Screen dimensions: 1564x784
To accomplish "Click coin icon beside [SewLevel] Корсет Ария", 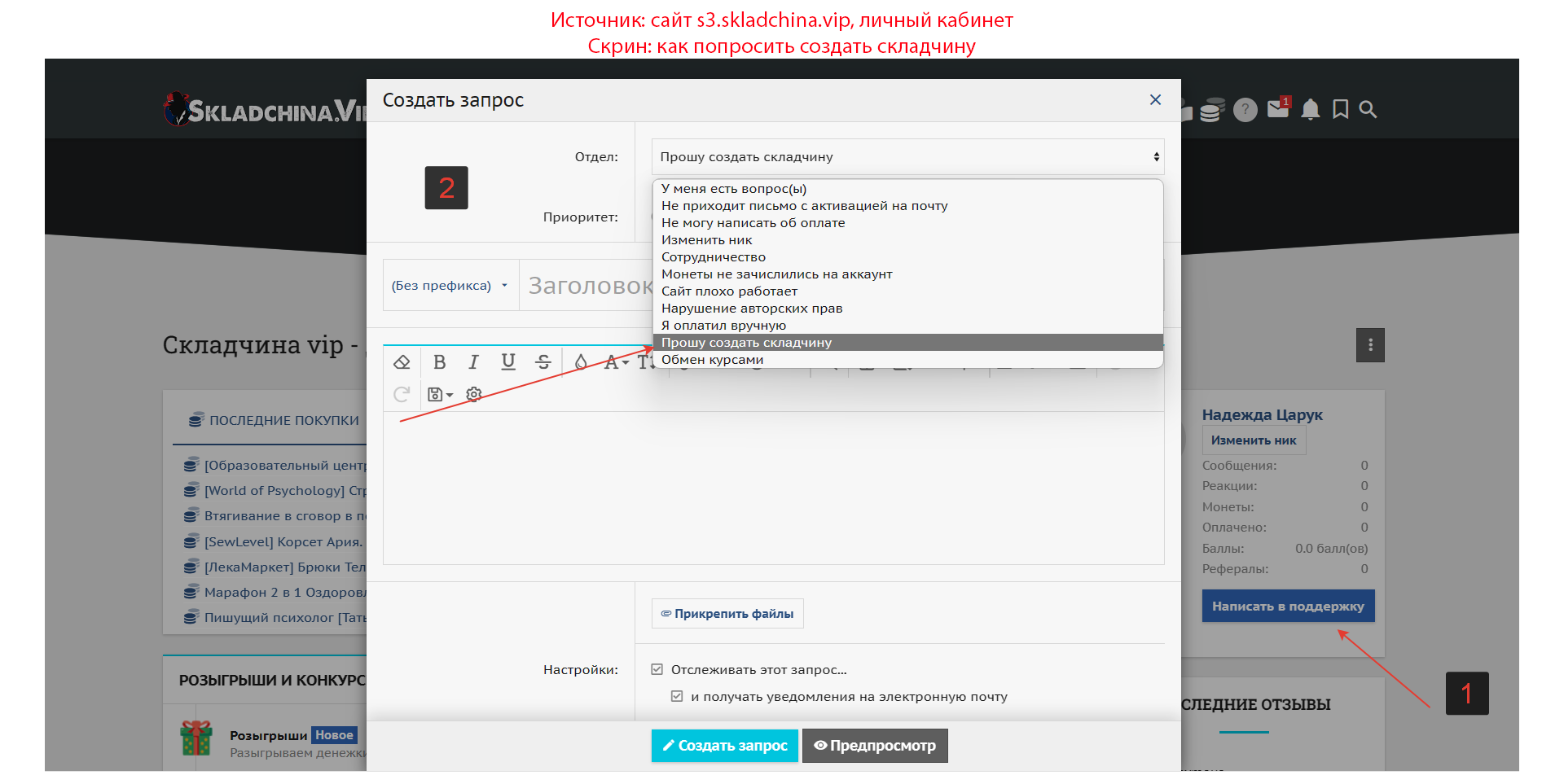I will (191, 541).
